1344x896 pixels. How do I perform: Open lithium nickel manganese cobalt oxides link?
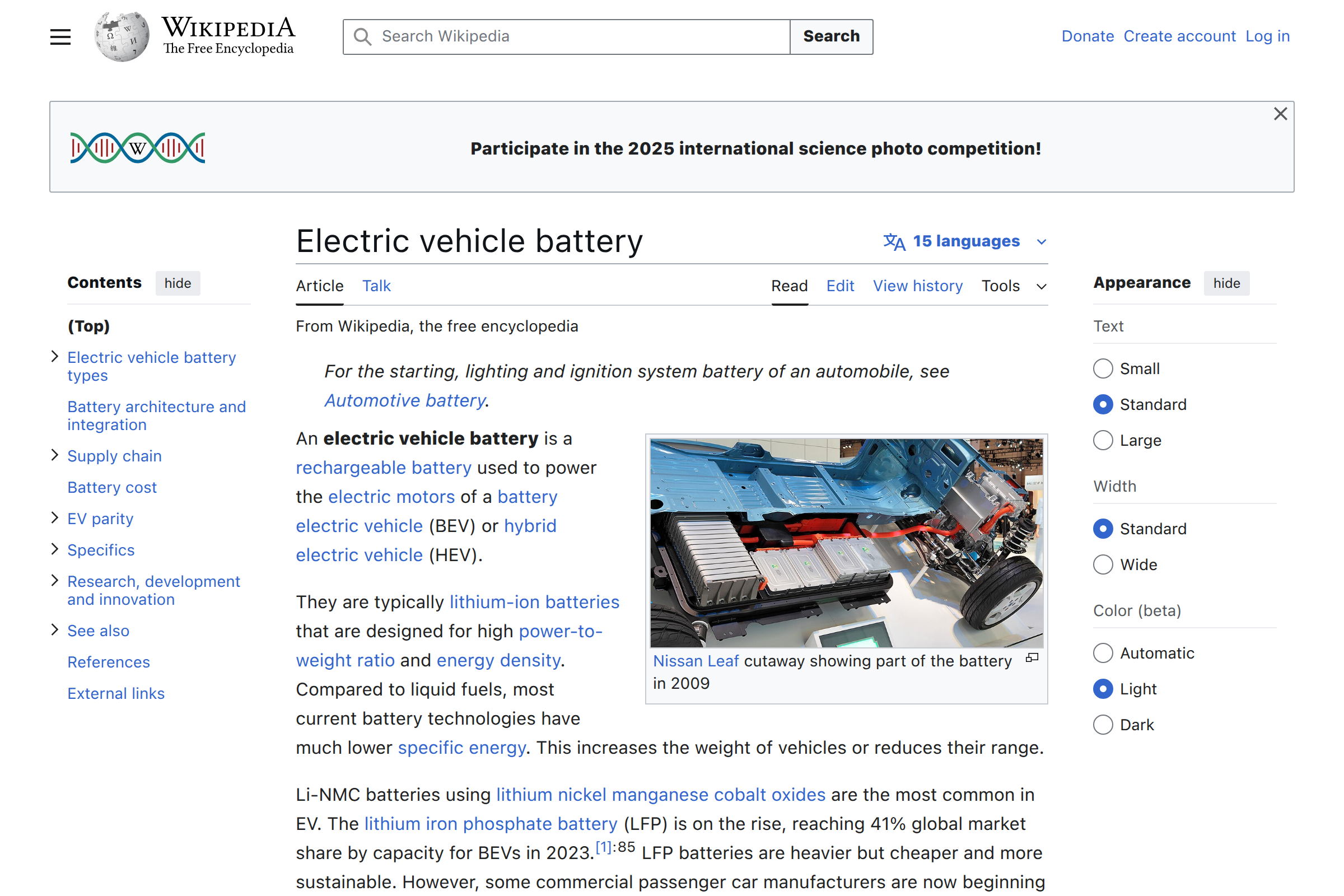tap(661, 795)
